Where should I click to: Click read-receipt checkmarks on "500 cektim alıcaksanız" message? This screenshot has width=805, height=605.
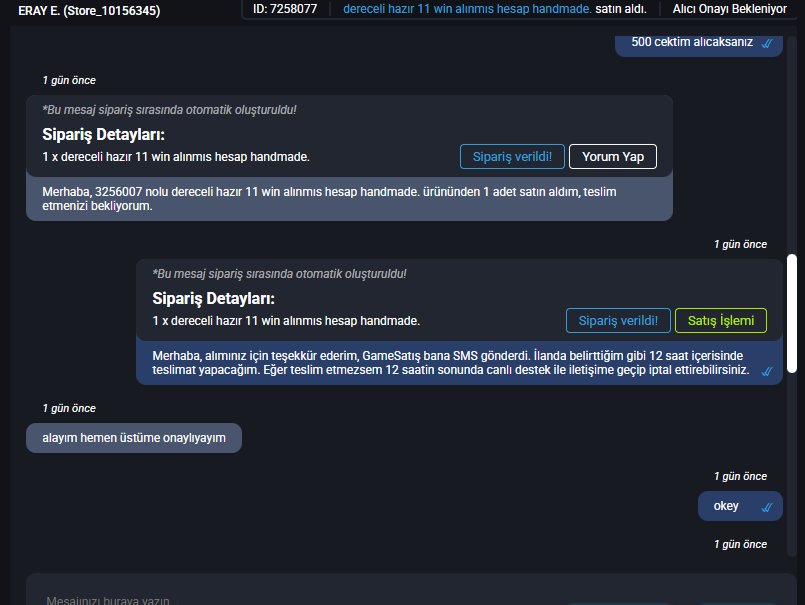click(766, 44)
